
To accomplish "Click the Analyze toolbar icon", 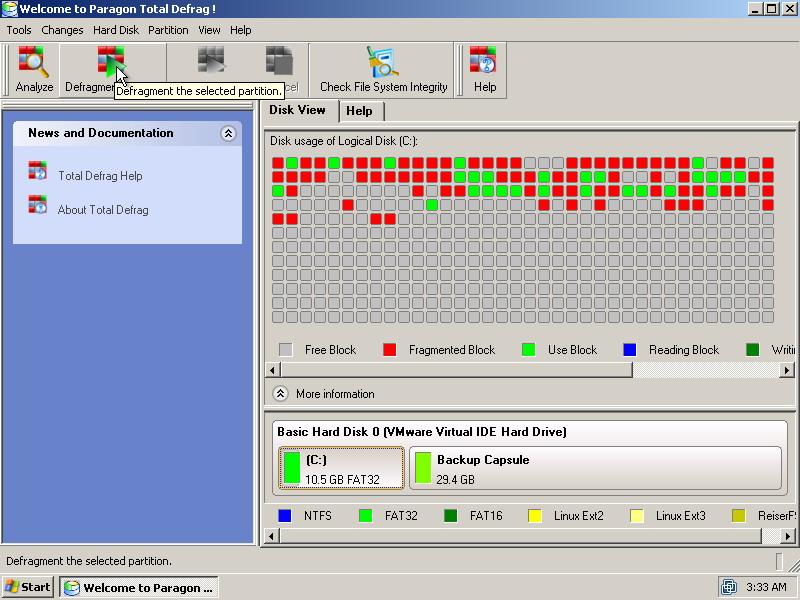I will [34, 61].
